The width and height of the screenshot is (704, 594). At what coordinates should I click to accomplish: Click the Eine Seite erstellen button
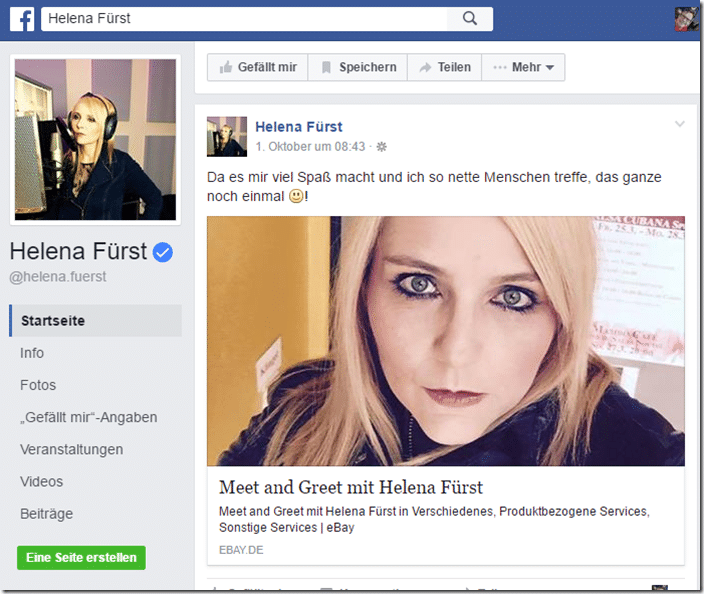tap(81, 558)
